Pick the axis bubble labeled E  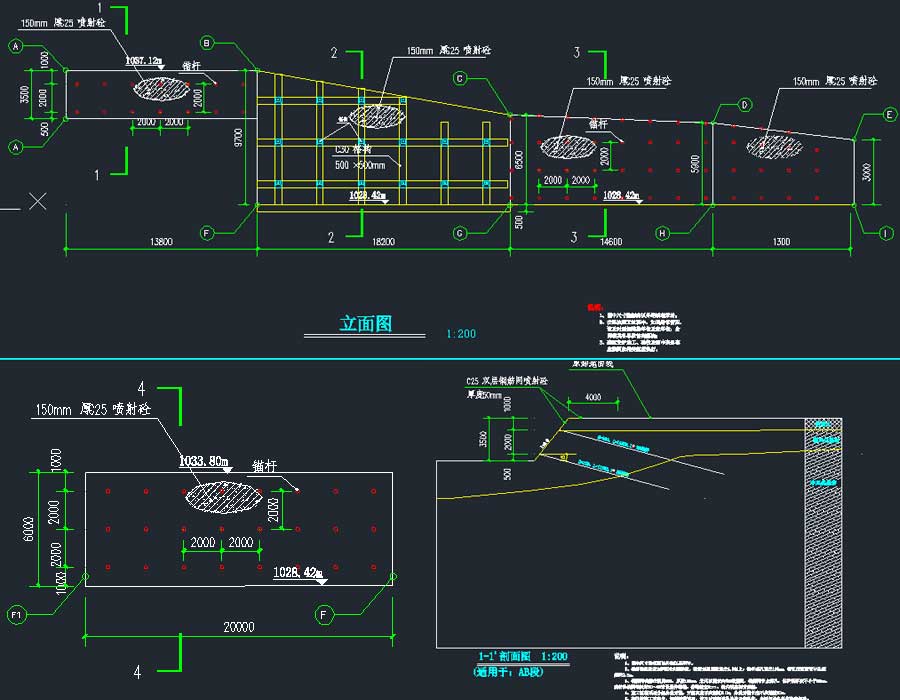coord(889,115)
